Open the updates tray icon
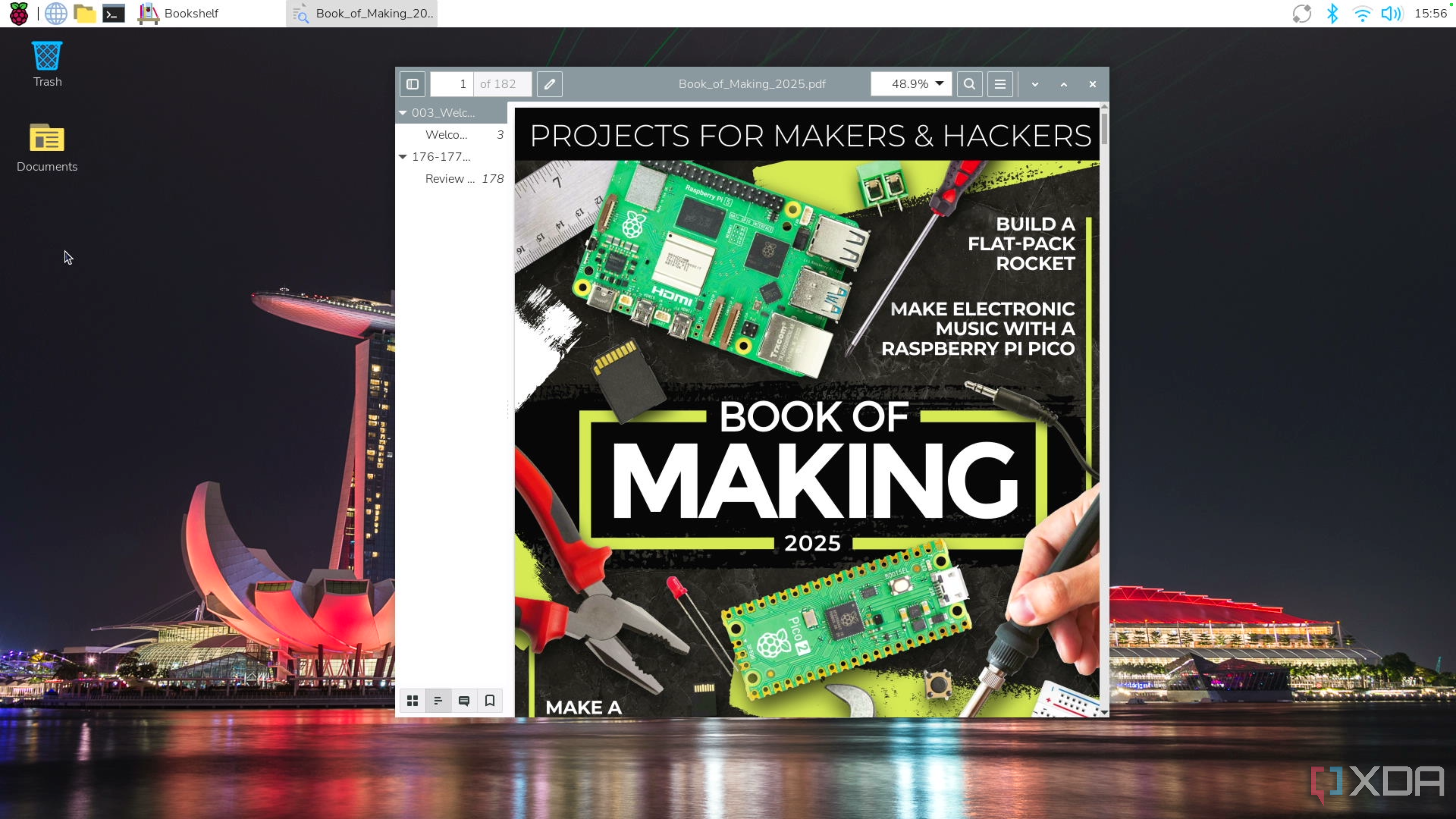The height and width of the screenshot is (819, 1456). tap(1302, 14)
